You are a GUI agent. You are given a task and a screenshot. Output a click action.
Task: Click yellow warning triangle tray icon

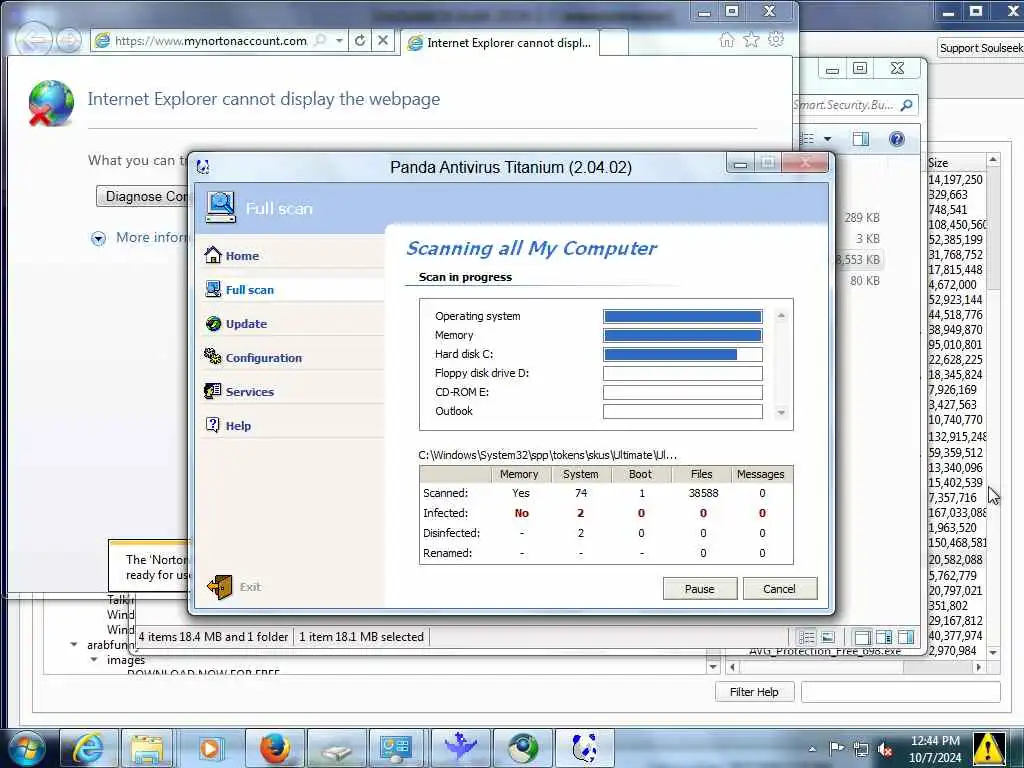988,748
